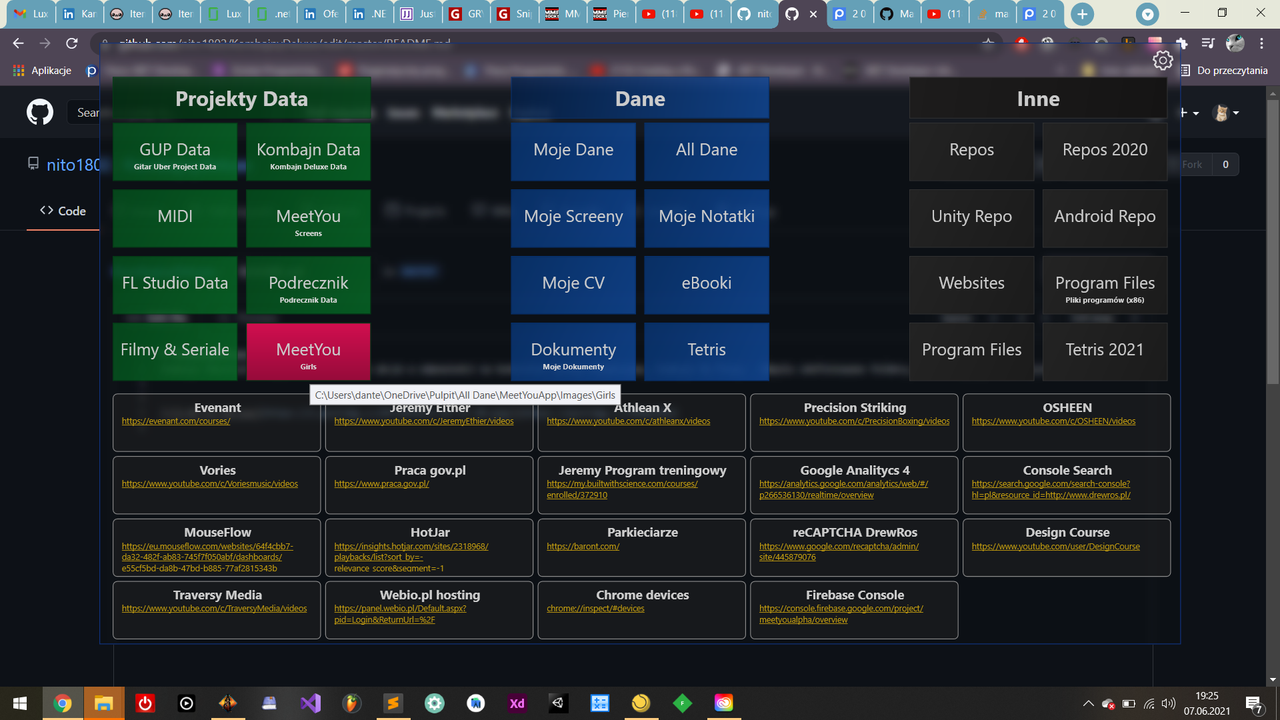Open the Chrome devices inspect link

point(595,609)
